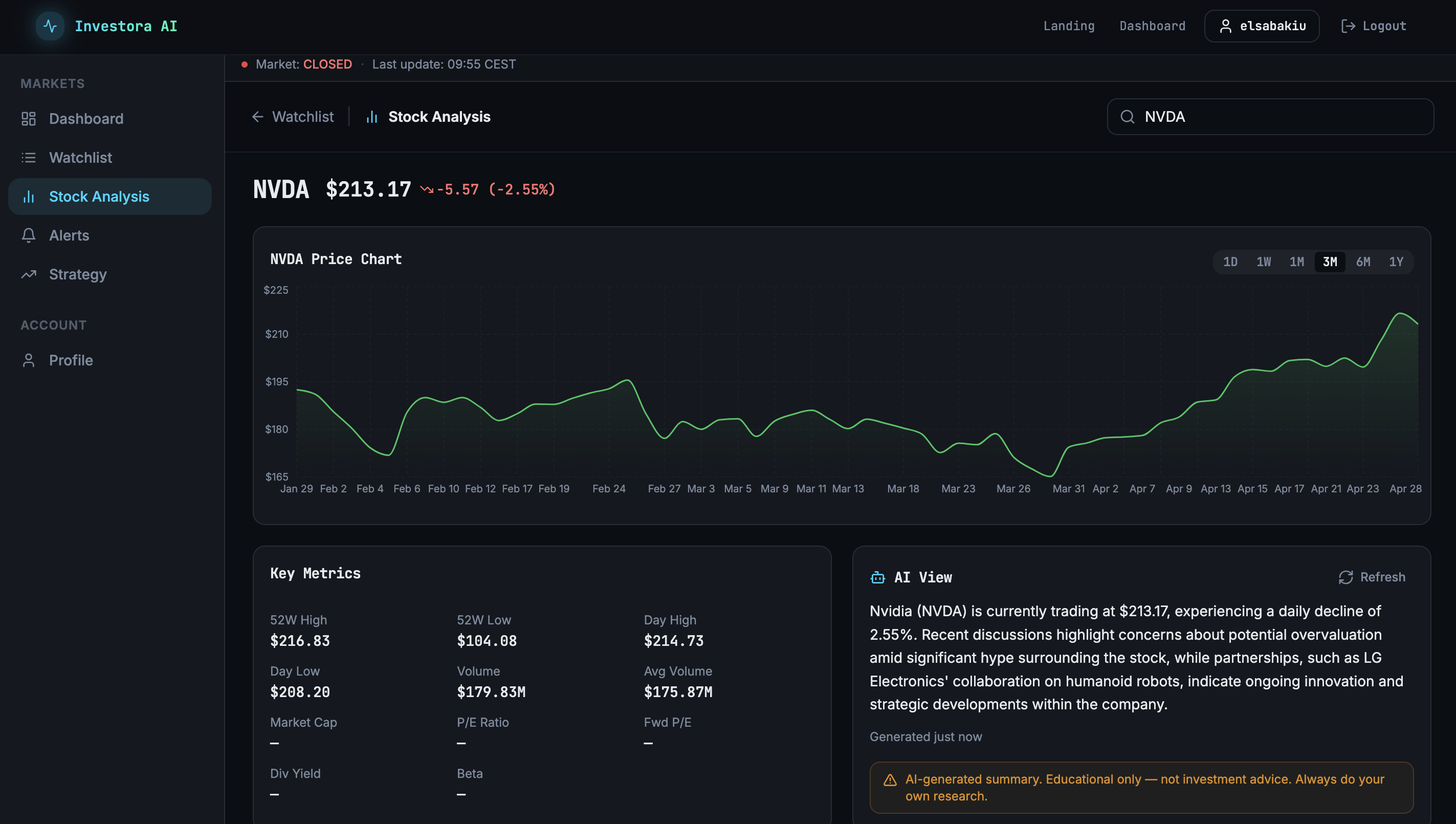The height and width of the screenshot is (824, 1456).
Task: Click the Watchlist list icon in sidebar
Action: point(28,157)
